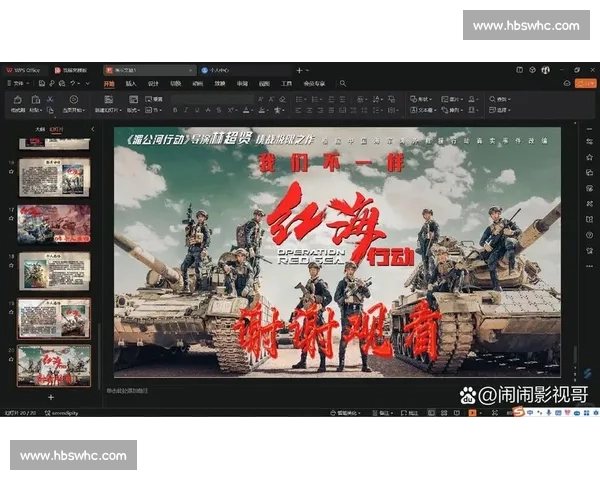600x480 pixels.
Task: Open the Arrange (排列) dropdown
Action: point(452,110)
